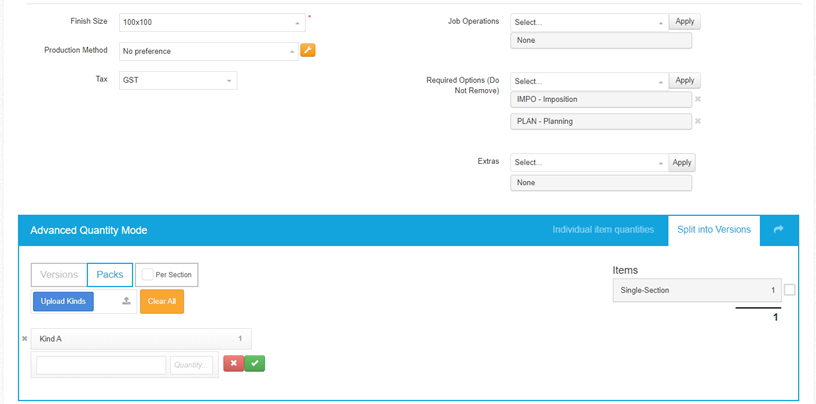Toggle the Per Section checkbox
The height and width of the screenshot is (404, 816).
point(147,274)
